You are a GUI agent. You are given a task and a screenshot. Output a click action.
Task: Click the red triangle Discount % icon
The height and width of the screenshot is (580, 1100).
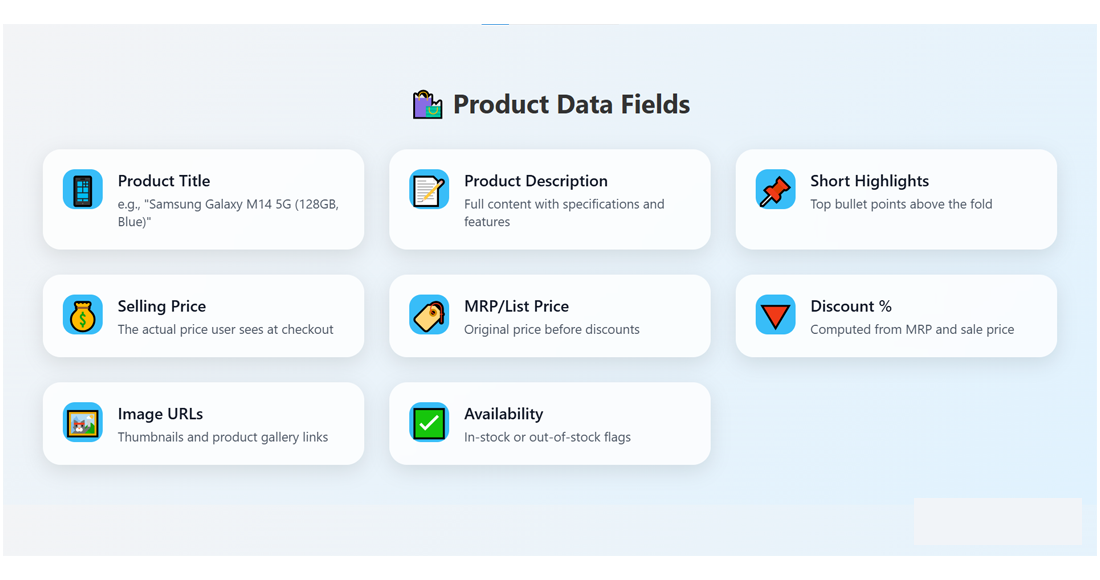775,315
